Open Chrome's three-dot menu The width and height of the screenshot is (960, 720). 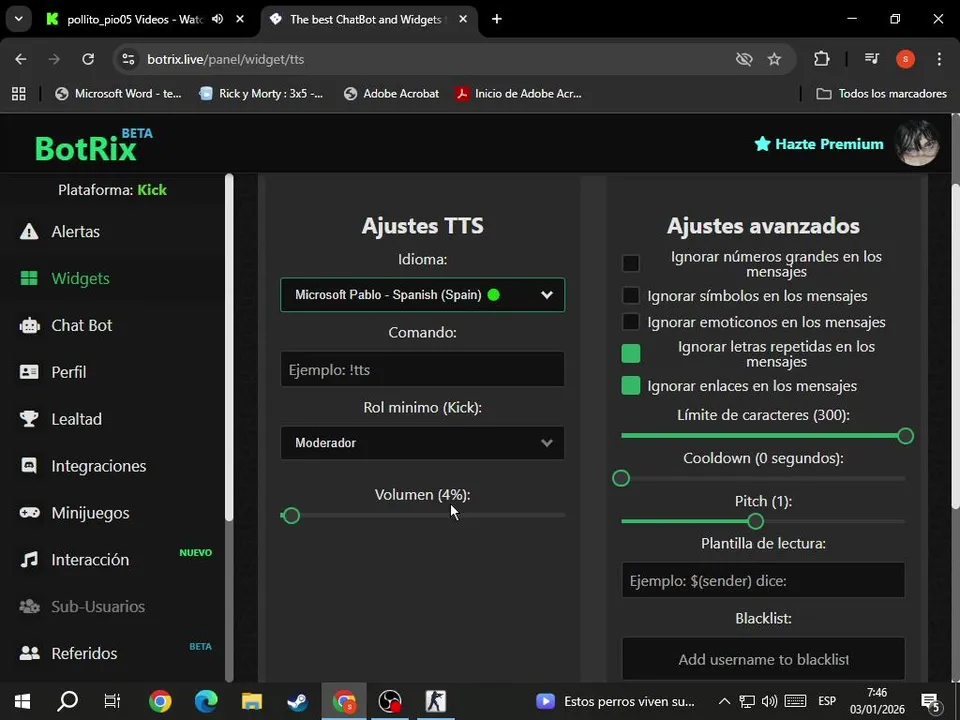coord(939,59)
